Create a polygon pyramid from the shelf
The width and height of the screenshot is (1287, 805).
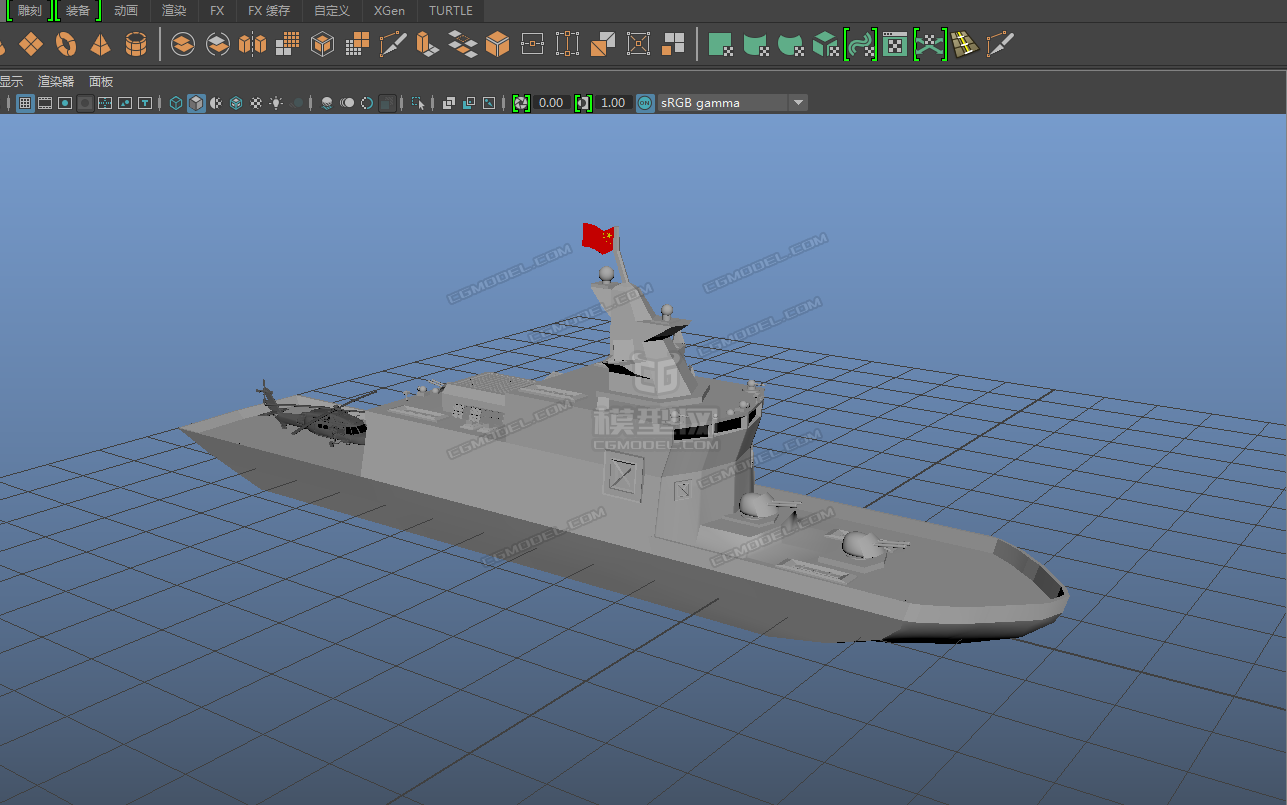coord(100,44)
